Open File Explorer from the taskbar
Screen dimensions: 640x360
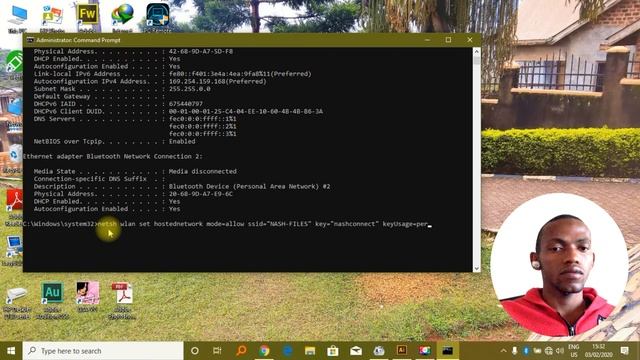click(310, 351)
